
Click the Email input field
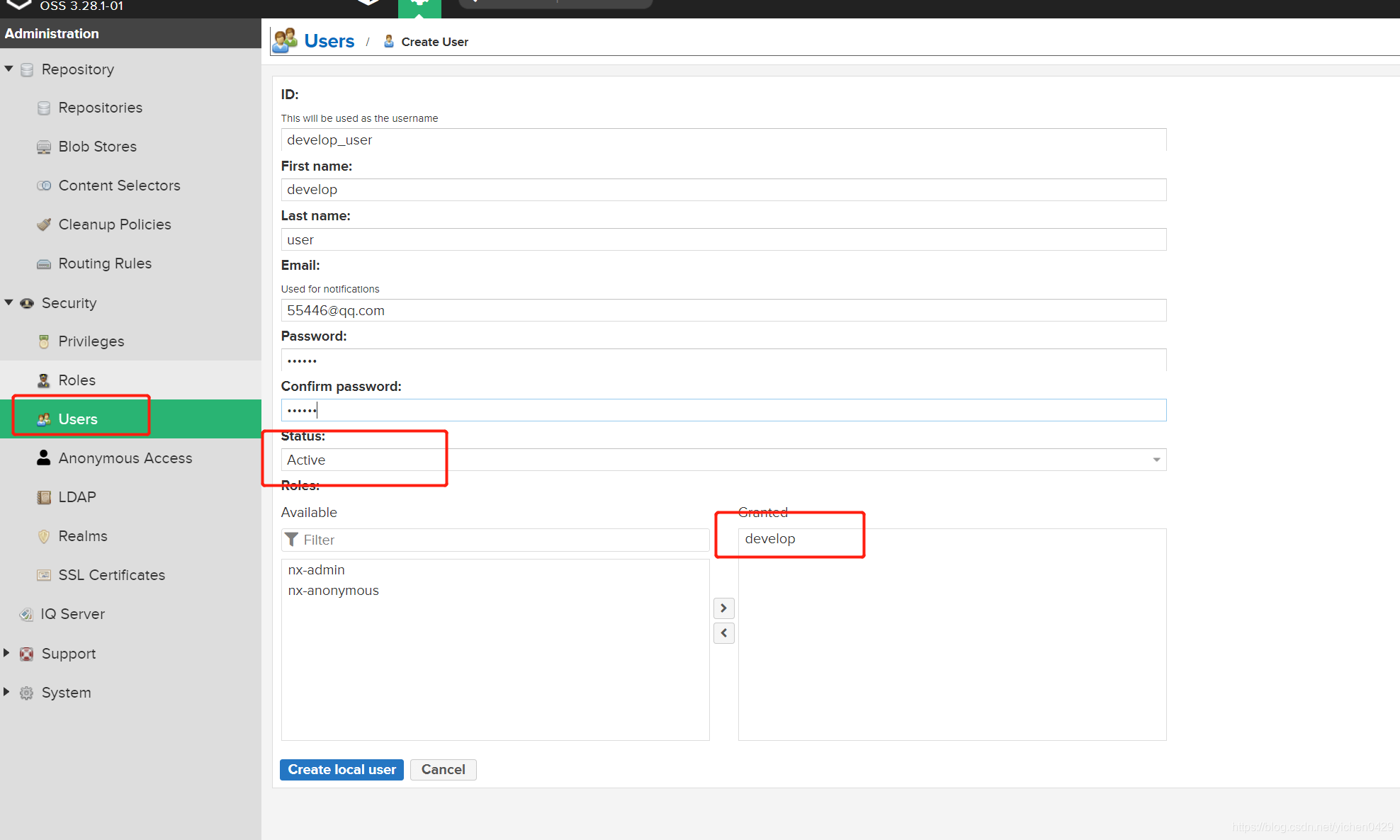coord(724,310)
